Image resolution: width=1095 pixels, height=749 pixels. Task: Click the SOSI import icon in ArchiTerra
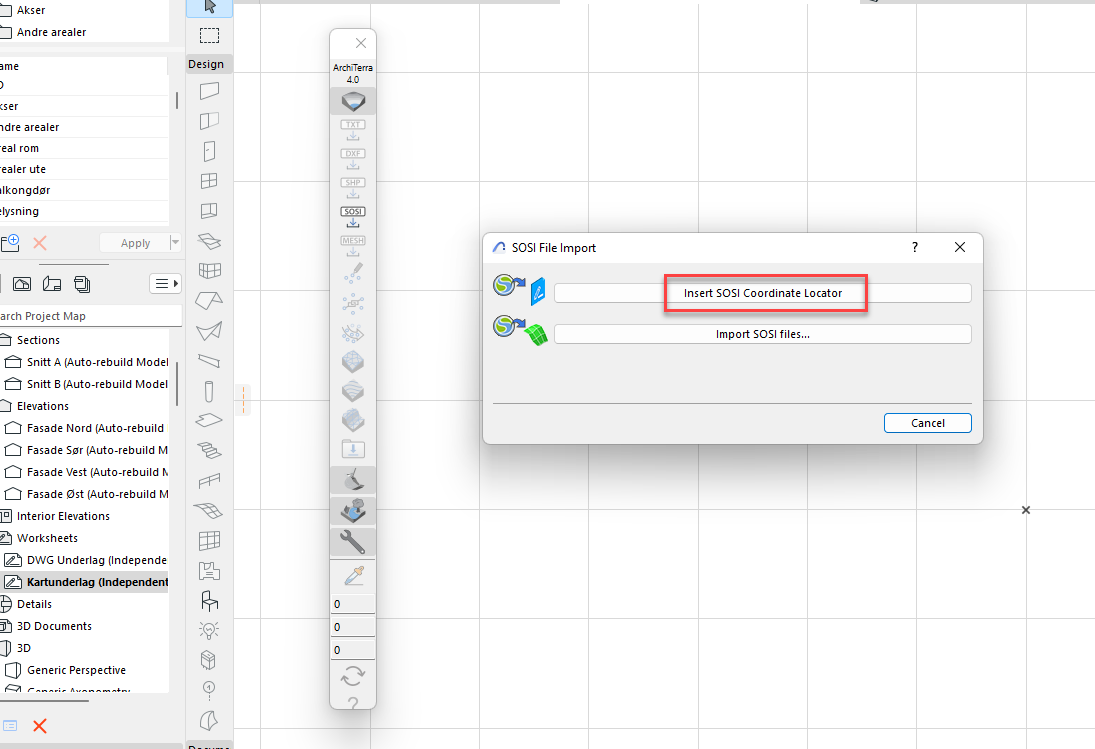tap(353, 217)
